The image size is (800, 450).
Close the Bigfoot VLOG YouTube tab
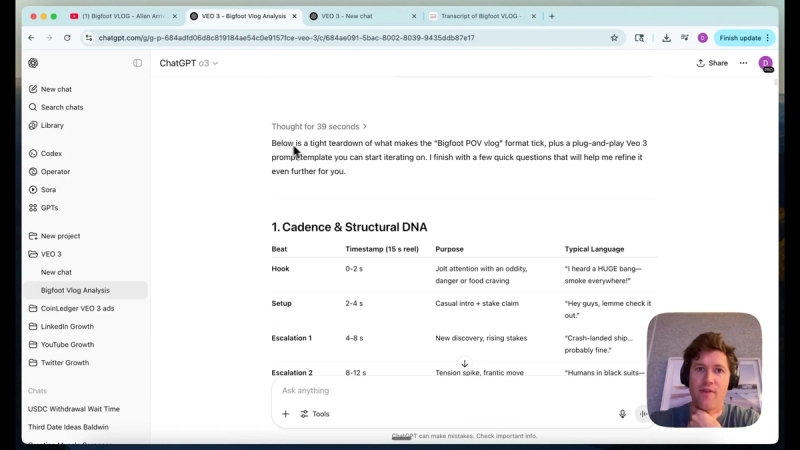[174, 16]
